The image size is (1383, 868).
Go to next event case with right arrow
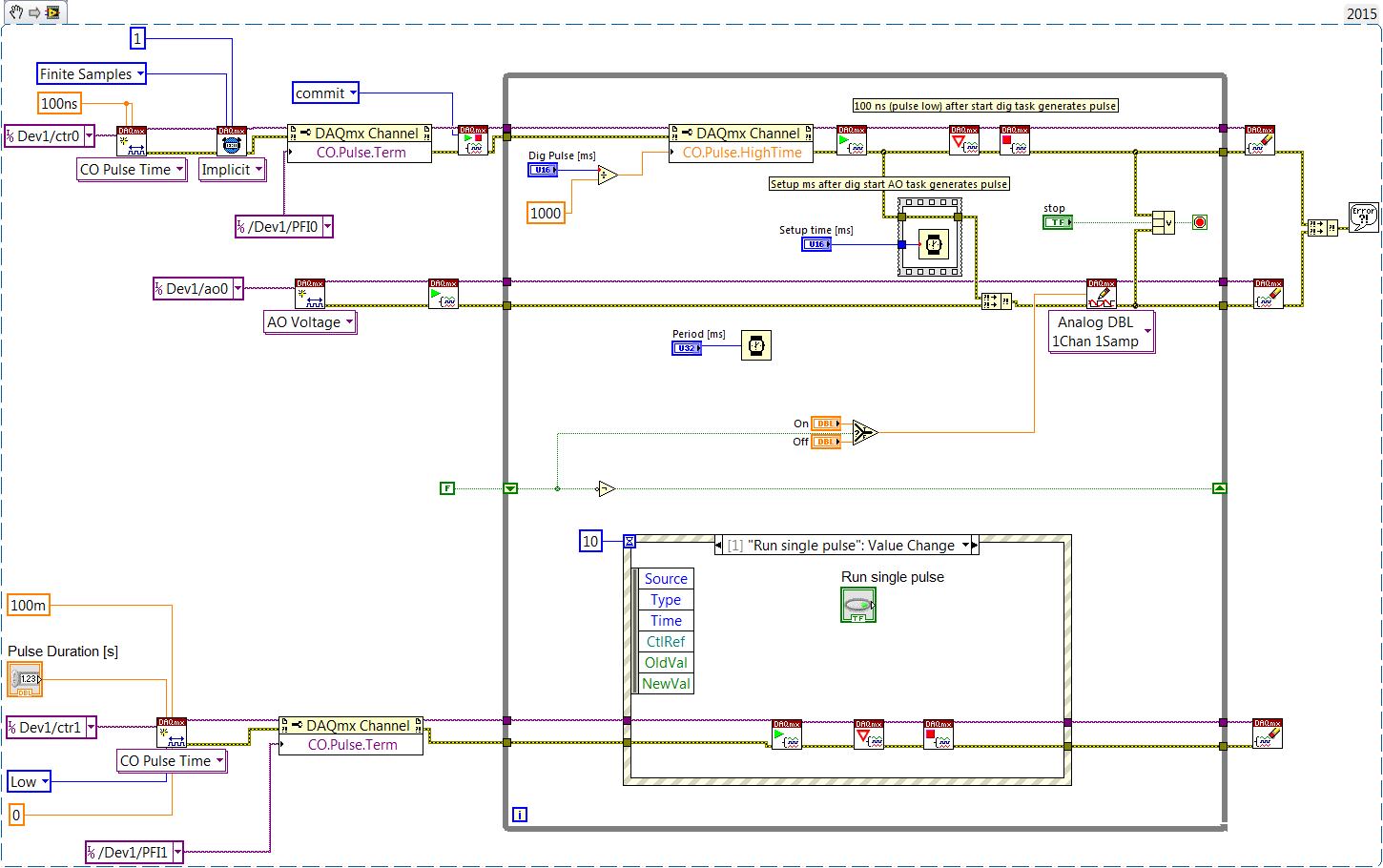975,545
